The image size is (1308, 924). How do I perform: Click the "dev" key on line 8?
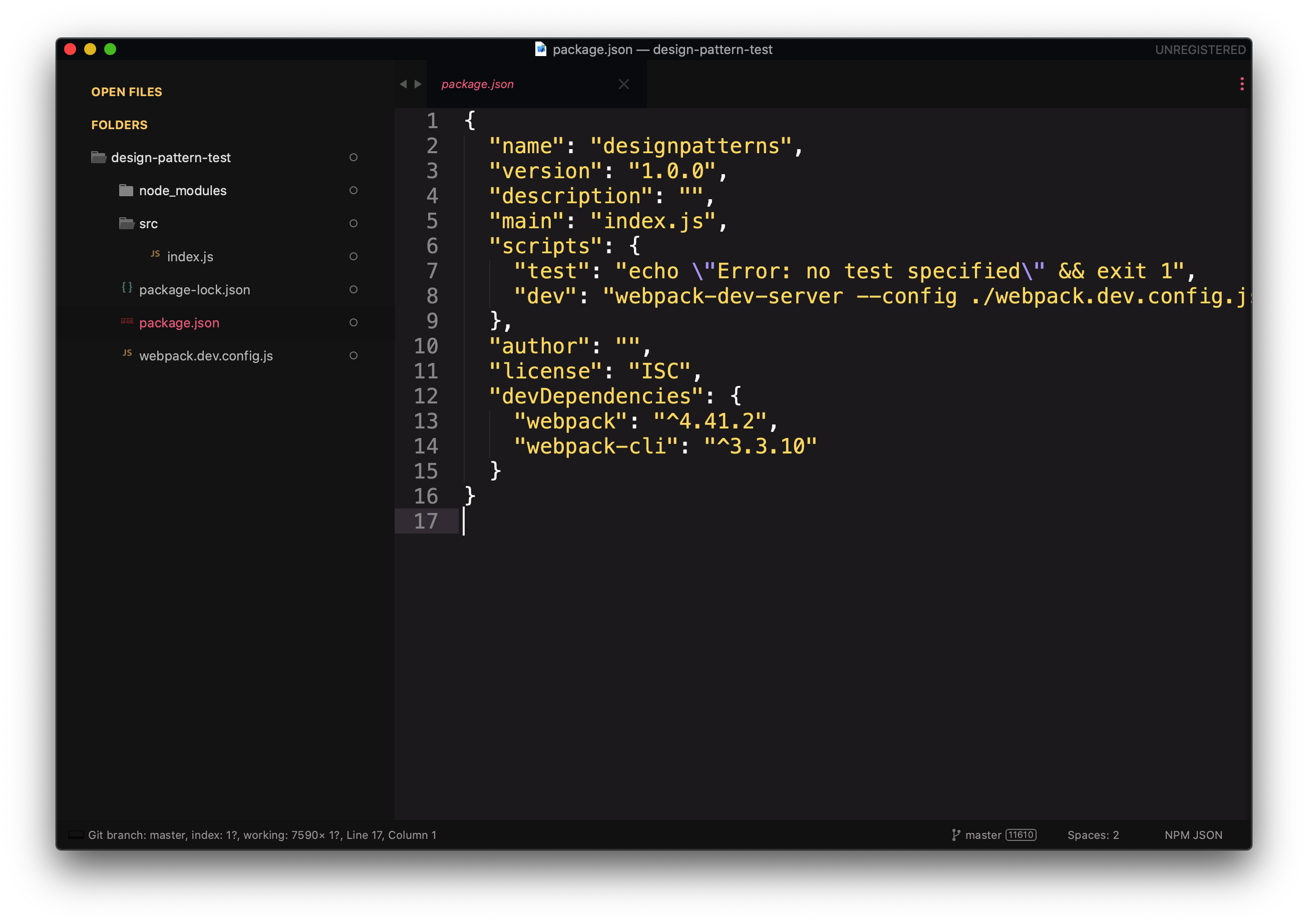tap(545, 297)
